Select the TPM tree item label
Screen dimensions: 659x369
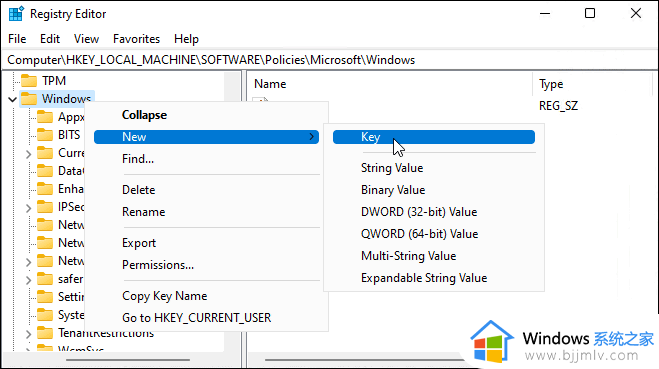54,80
